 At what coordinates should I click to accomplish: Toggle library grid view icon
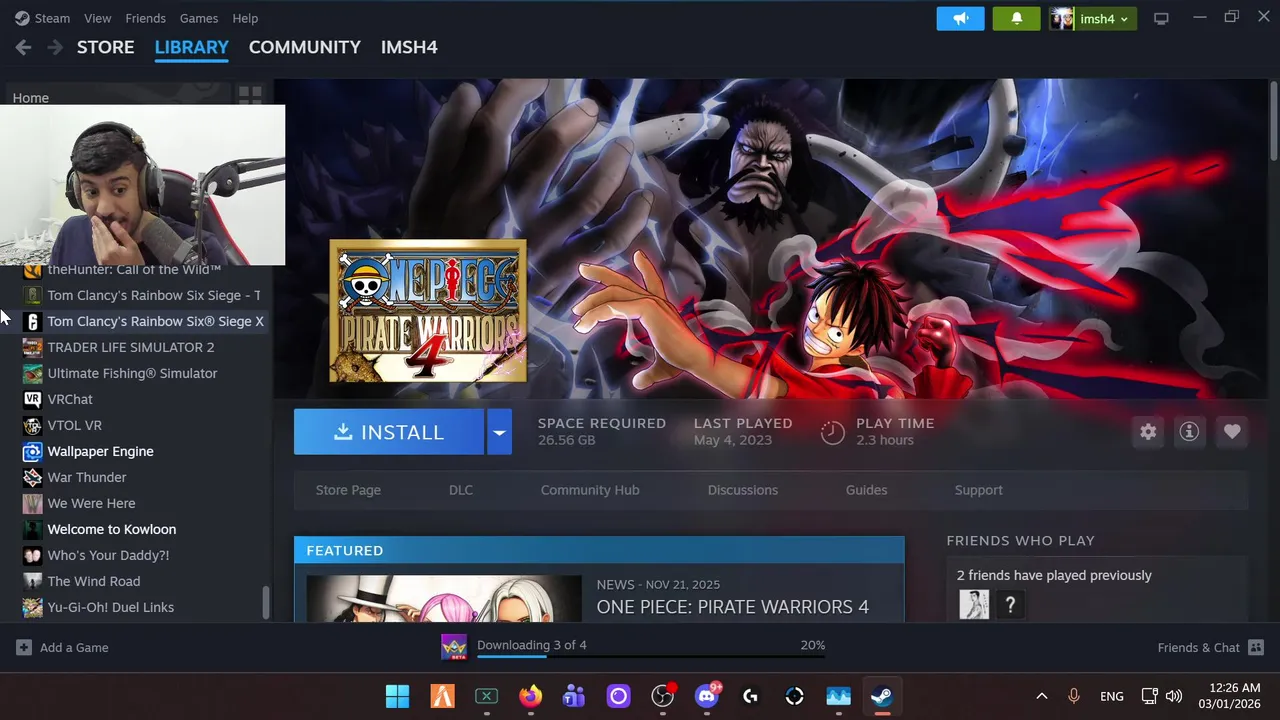250,96
